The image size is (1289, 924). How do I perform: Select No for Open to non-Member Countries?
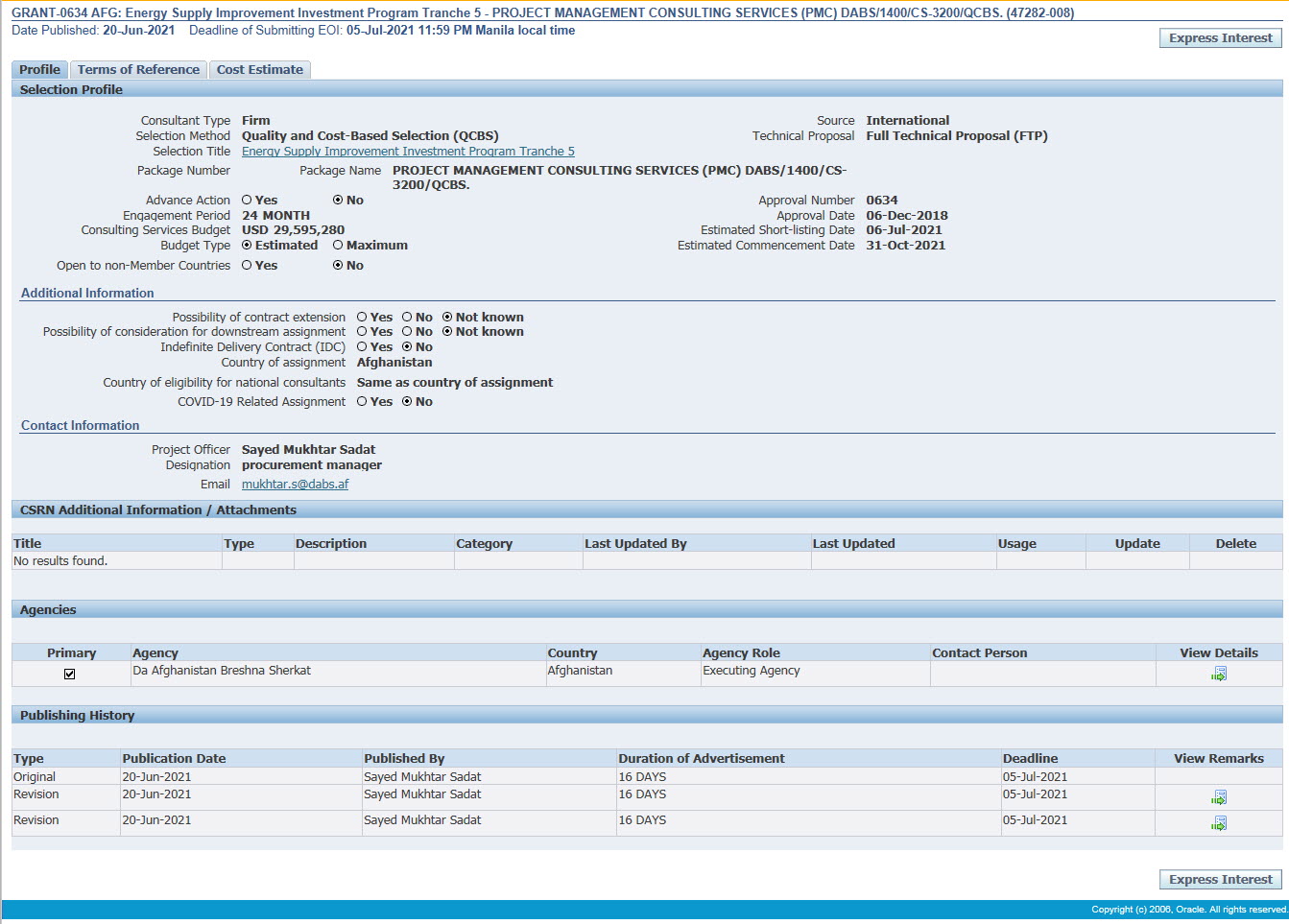[x=338, y=266]
